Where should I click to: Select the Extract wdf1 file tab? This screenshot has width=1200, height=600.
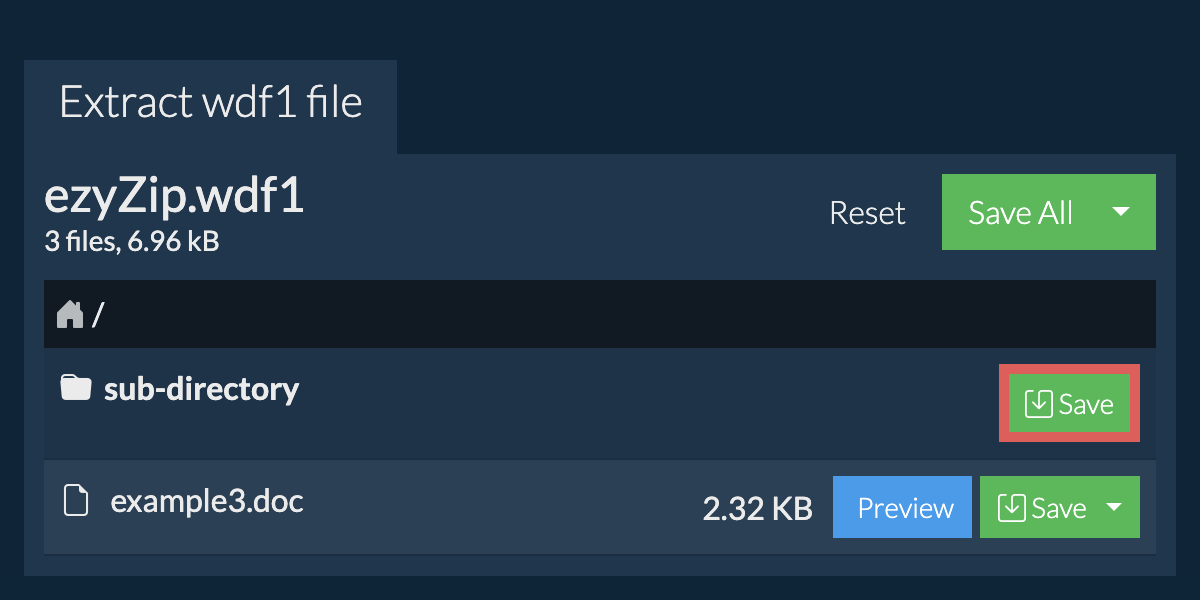[x=210, y=103]
